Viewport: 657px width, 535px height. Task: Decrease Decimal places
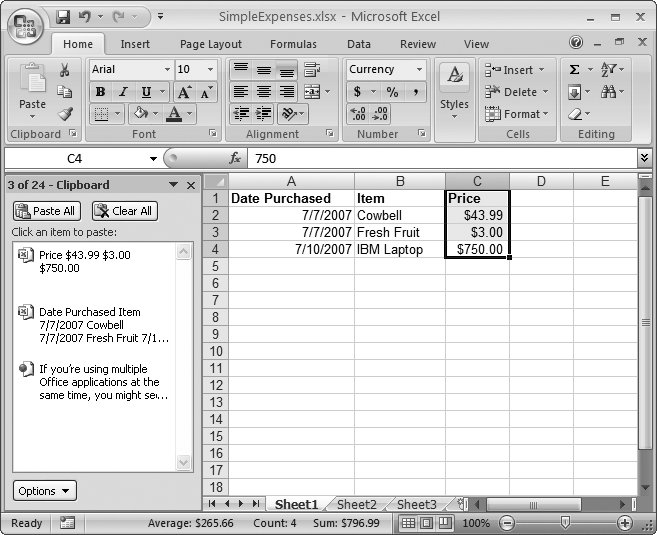point(380,114)
